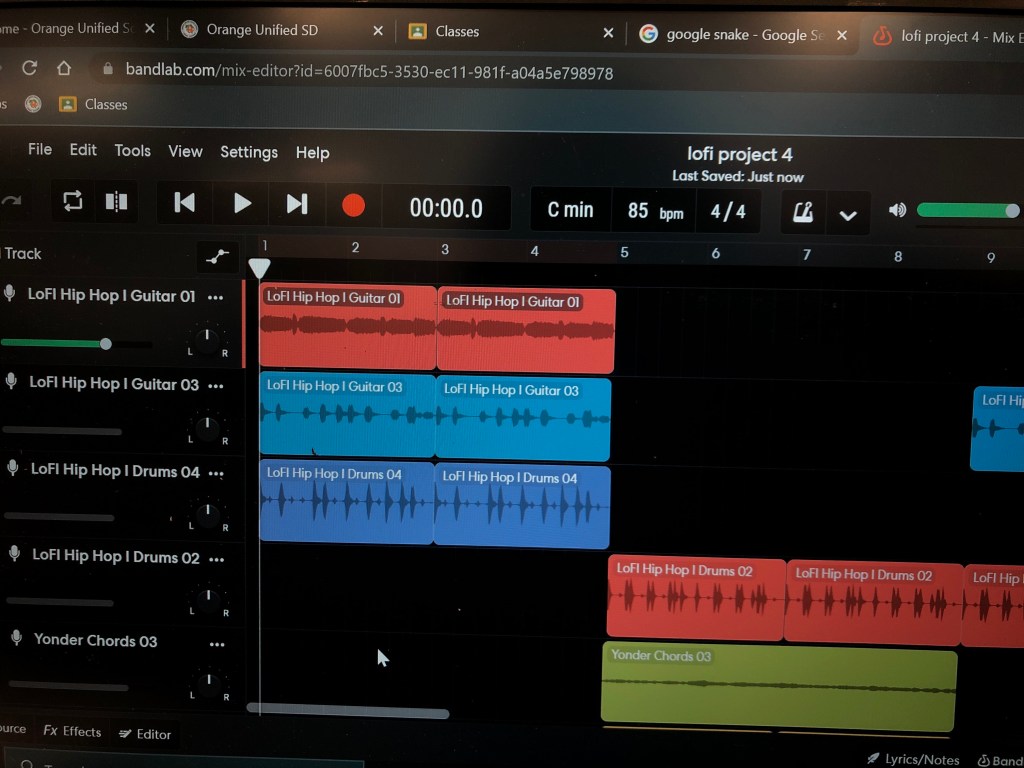Arm microphone on Drums 04 track
1024x768 pixels.
click(13, 468)
